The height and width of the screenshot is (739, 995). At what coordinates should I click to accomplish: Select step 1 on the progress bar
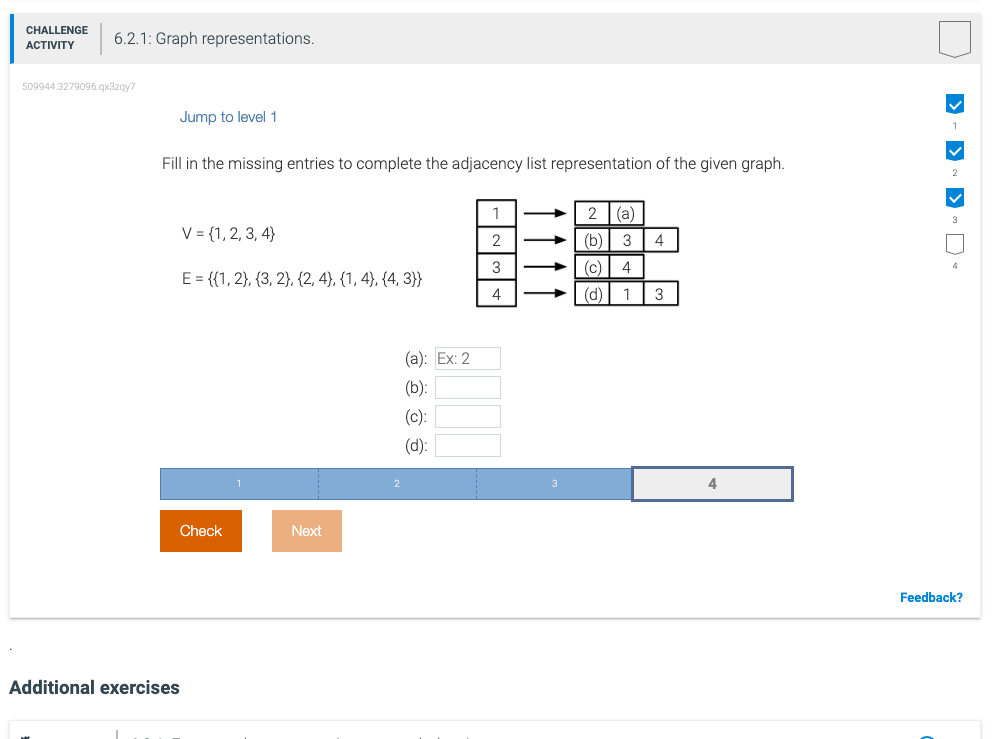238,483
